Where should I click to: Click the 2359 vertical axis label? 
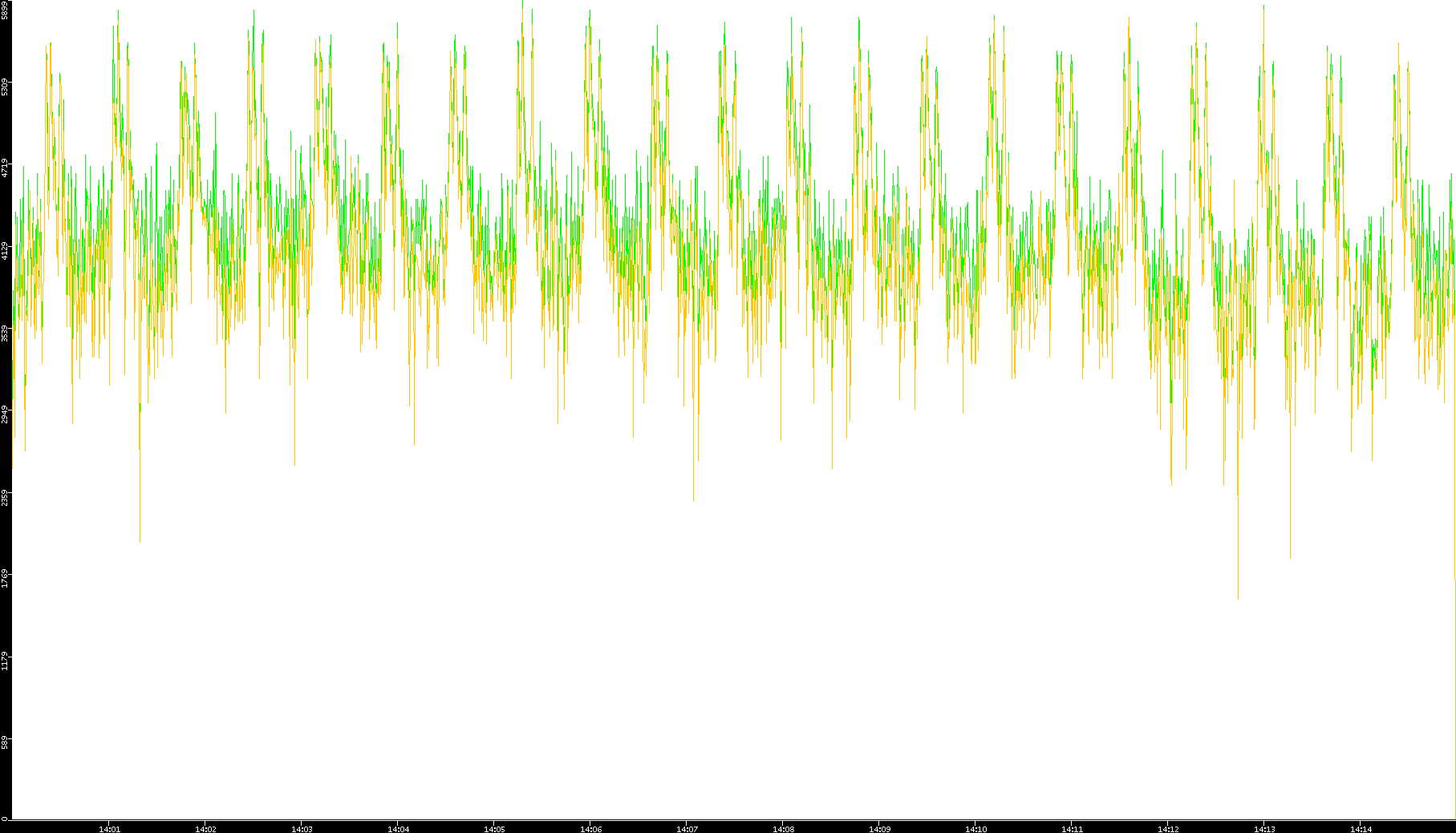(5, 497)
